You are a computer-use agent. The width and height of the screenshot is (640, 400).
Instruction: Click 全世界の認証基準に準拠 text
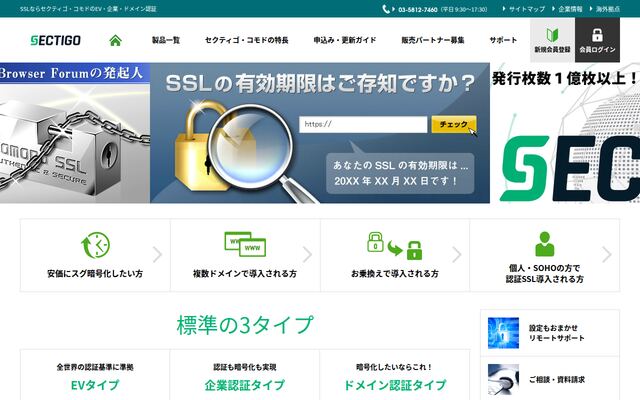pos(95,367)
